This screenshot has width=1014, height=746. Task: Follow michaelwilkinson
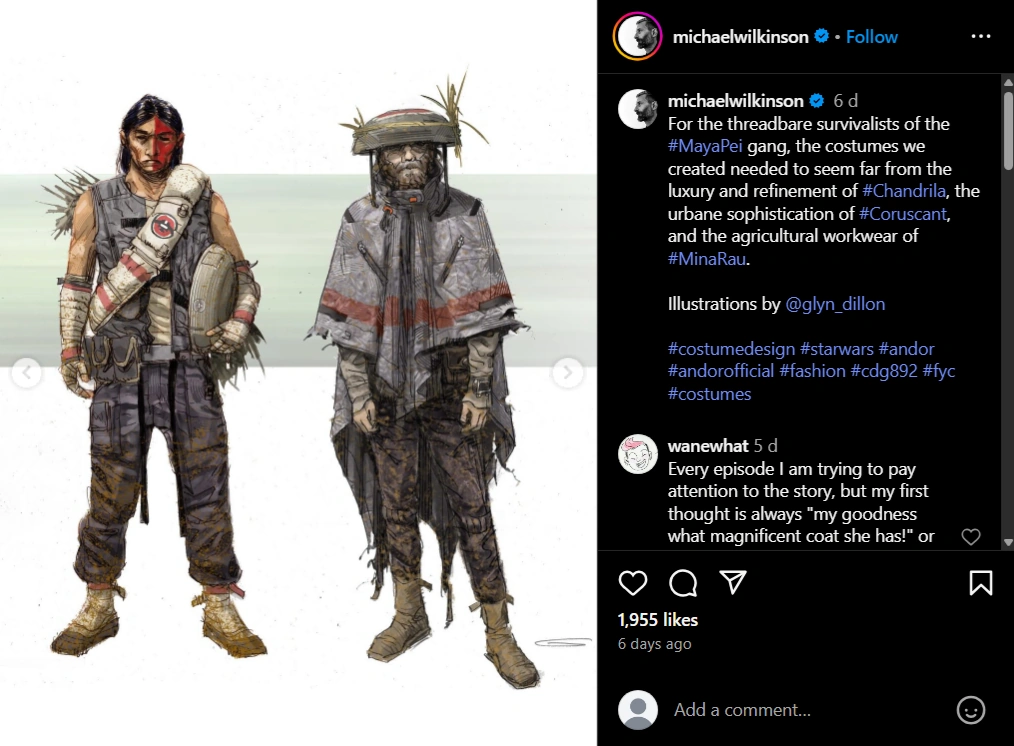(871, 37)
